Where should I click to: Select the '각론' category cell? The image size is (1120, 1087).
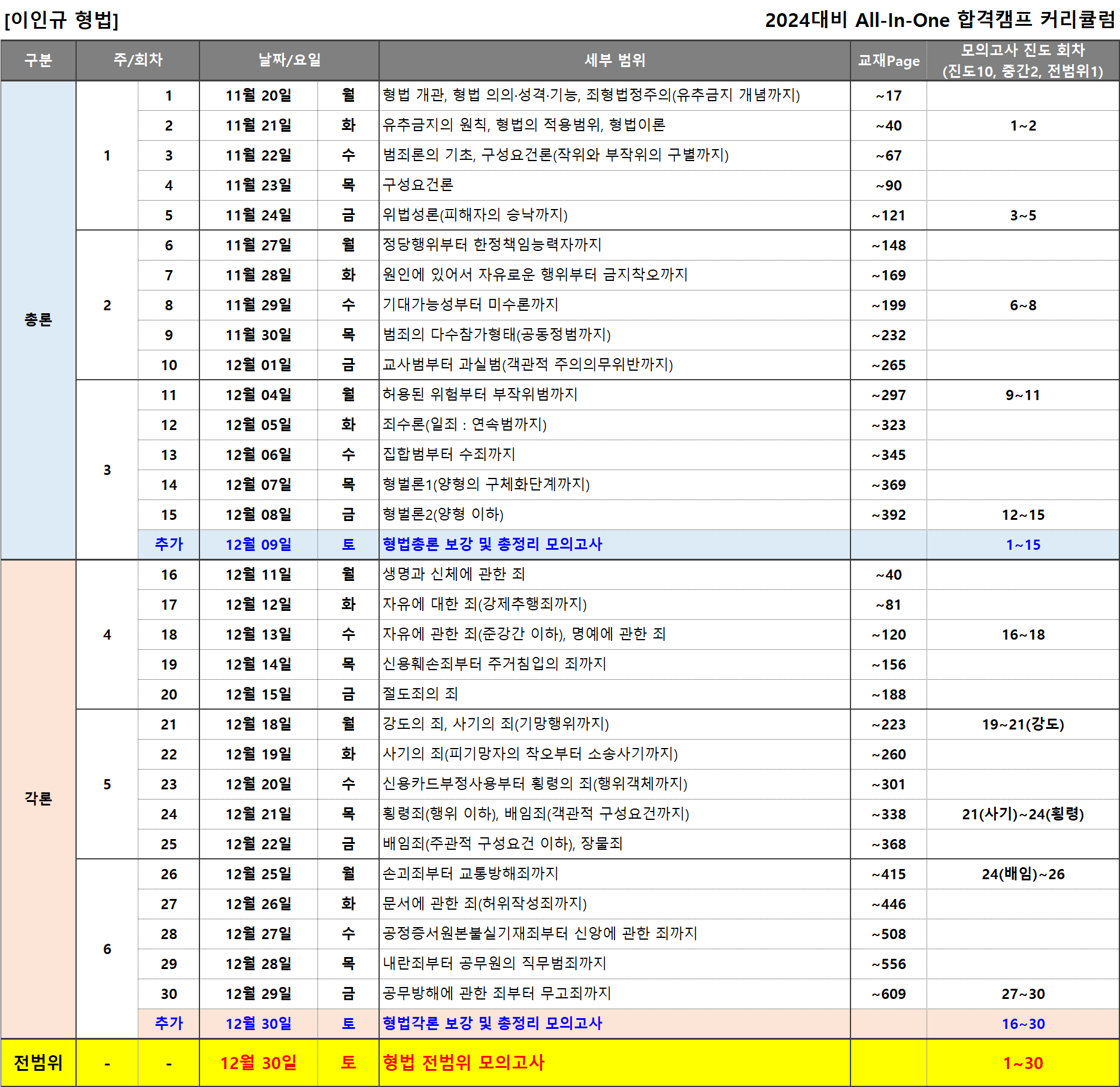38,799
